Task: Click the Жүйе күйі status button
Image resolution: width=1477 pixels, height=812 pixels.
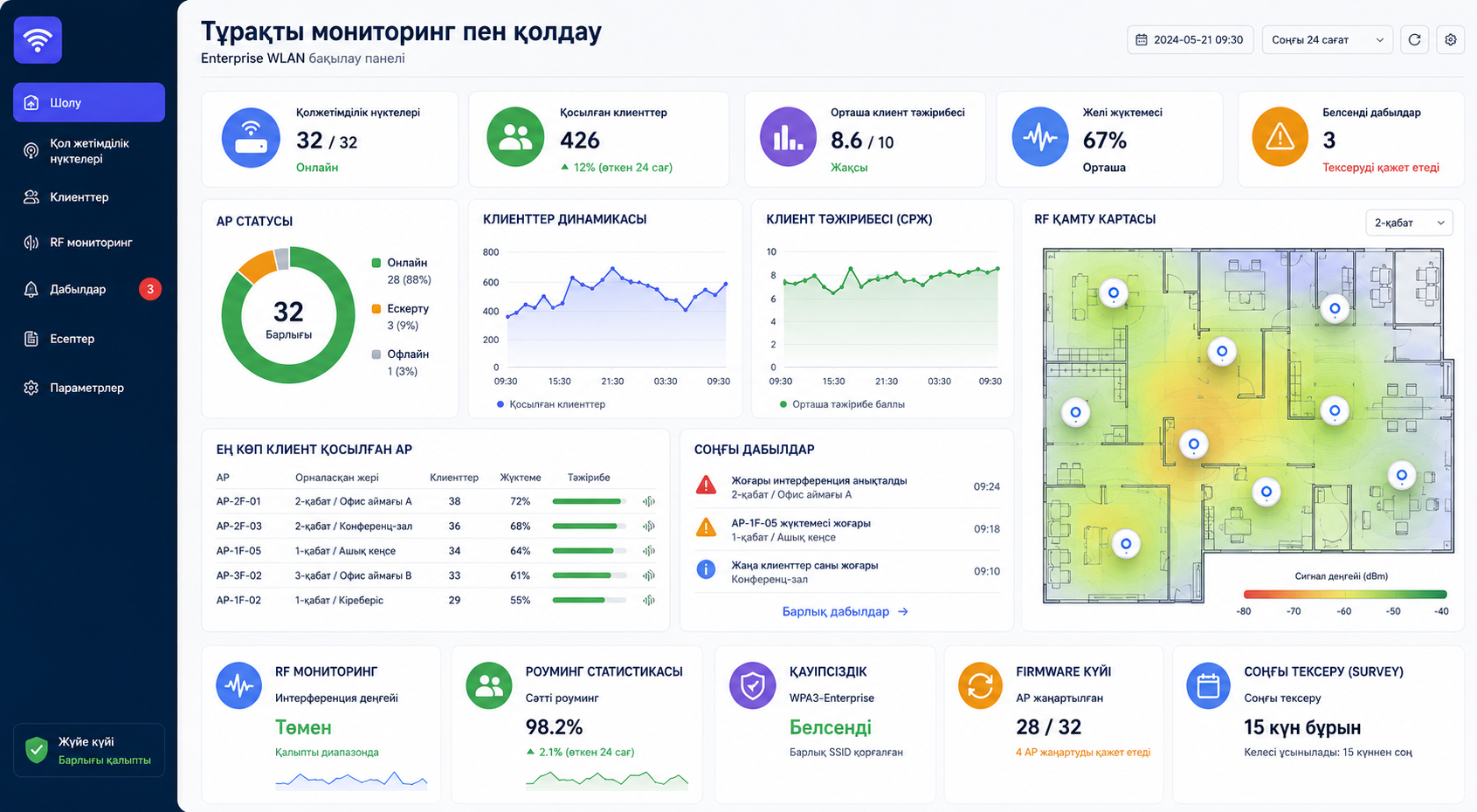Action: coord(89,750)
